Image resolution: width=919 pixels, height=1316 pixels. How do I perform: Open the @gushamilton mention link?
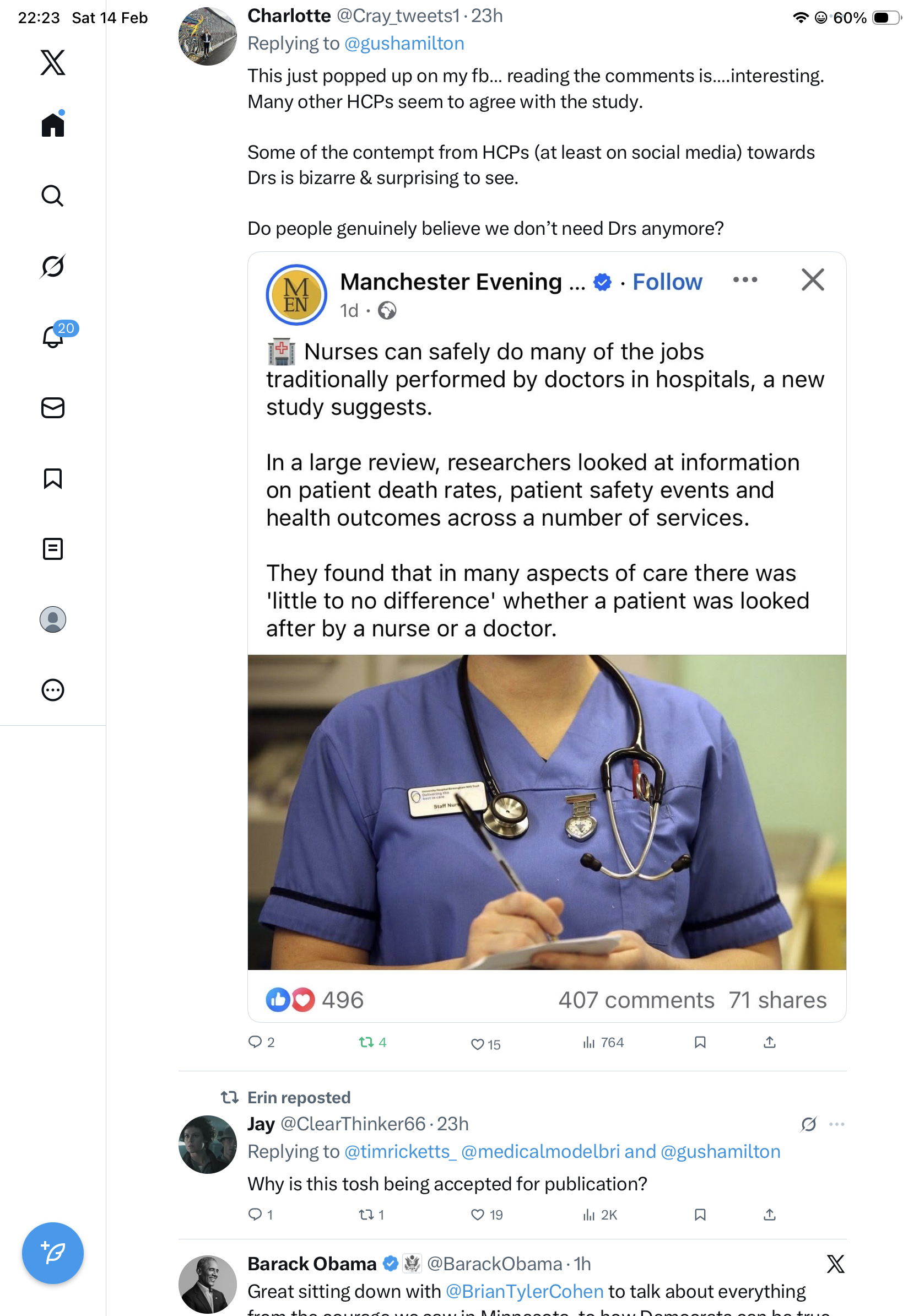coord(404,44)
